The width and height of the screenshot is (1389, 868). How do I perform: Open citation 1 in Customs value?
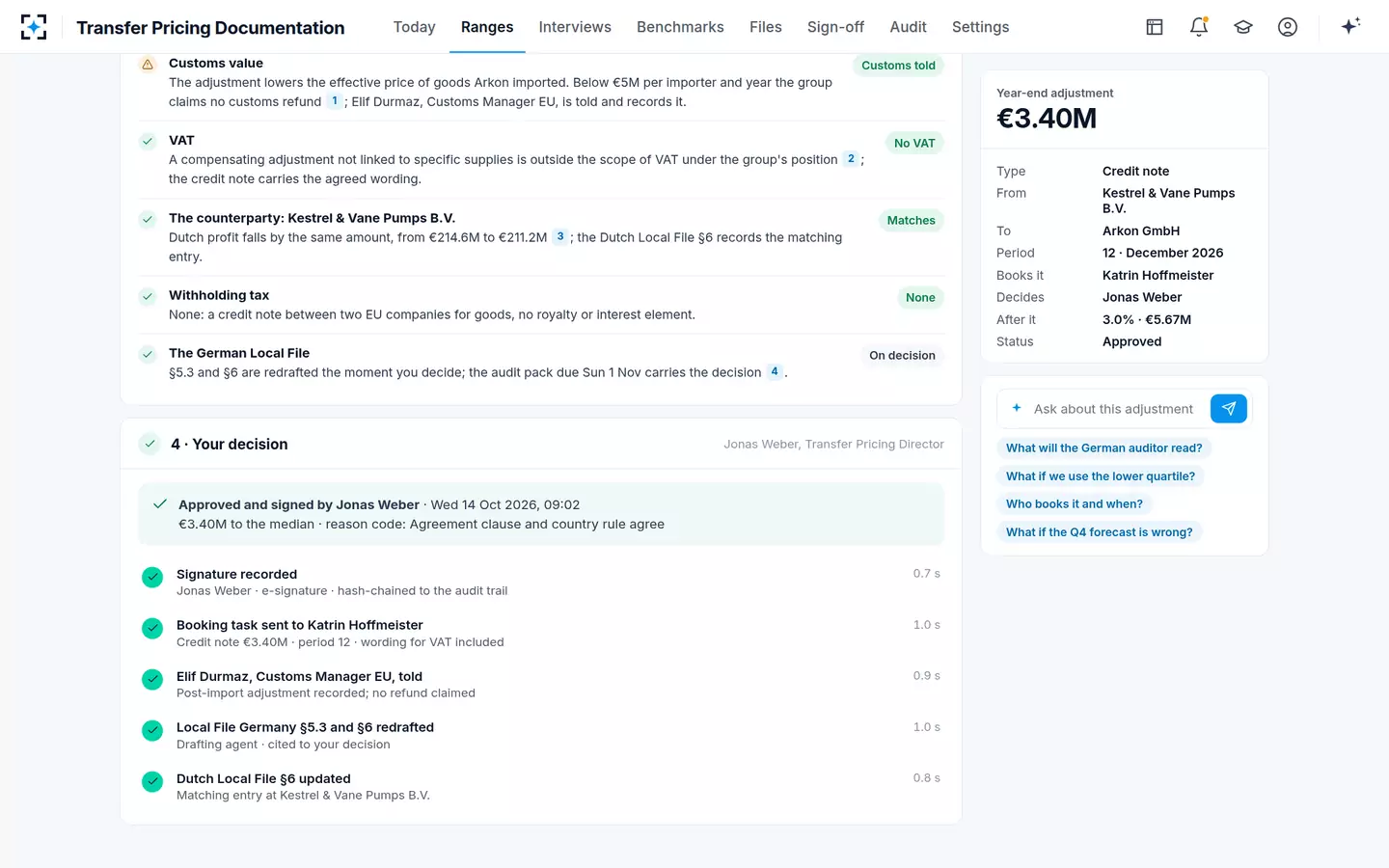click(335, 101)
